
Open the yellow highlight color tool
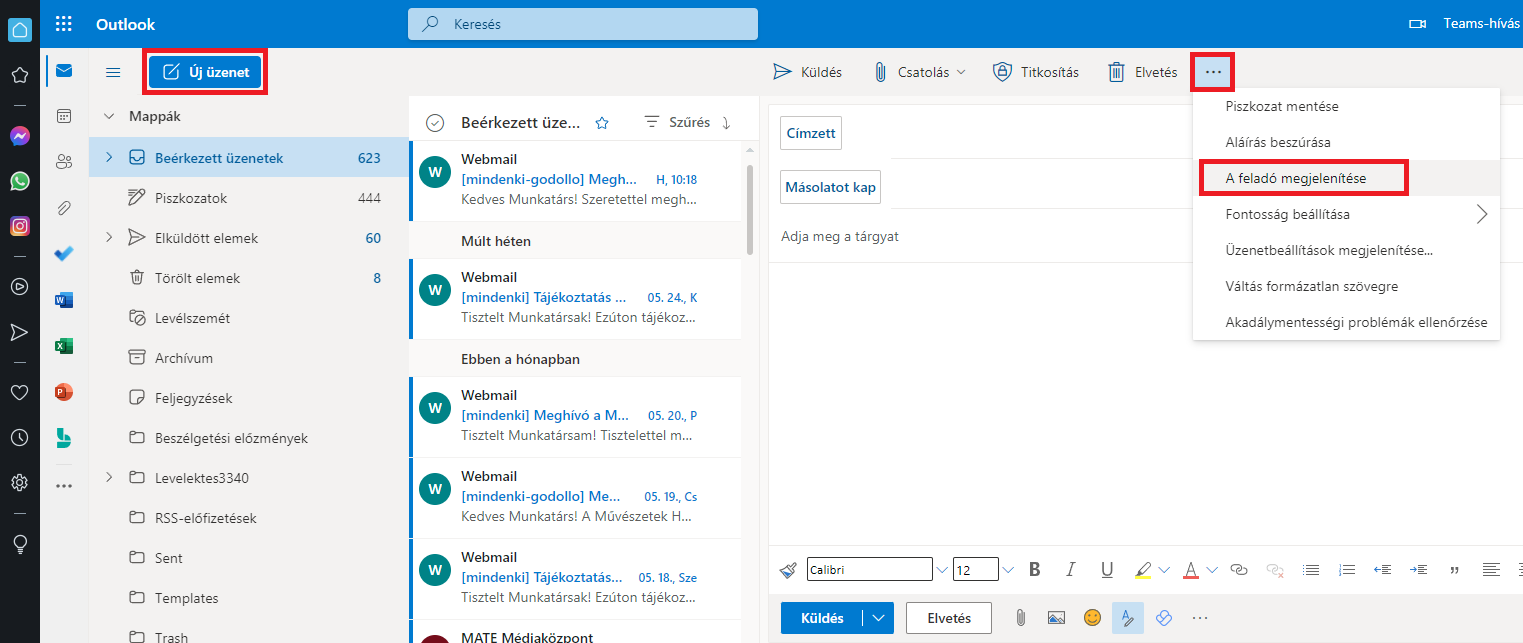[1144, 570]
